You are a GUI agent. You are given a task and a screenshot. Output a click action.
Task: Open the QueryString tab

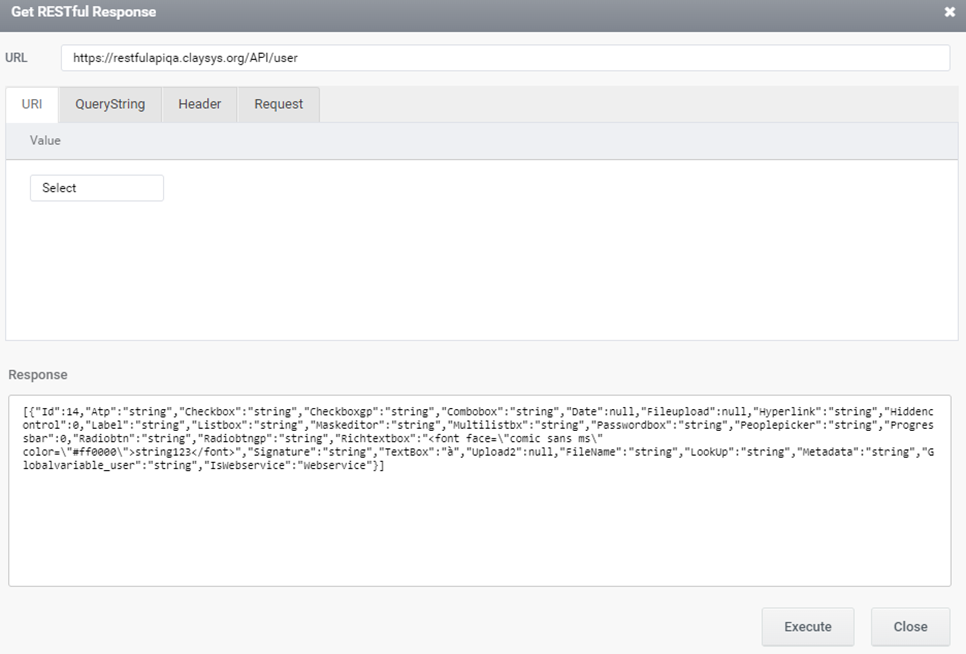(x=110, y=104)
